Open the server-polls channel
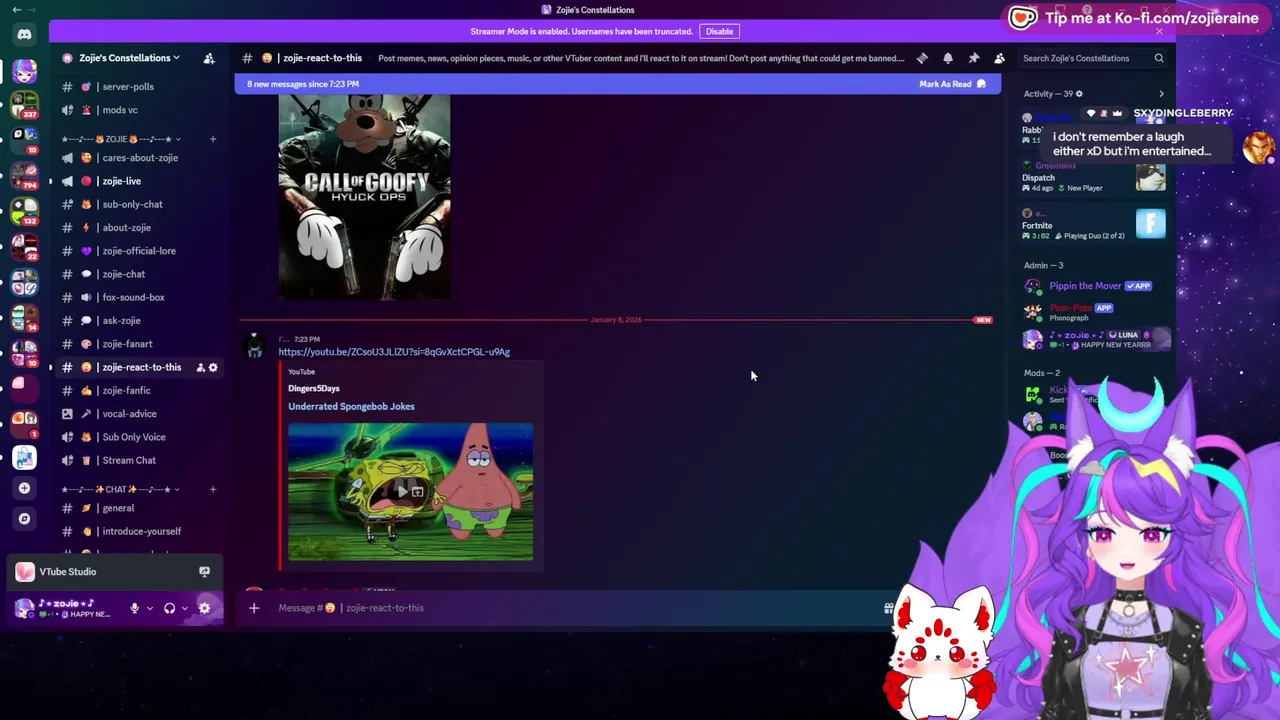Image resolution: width=1280 pixels, height=720 pixels. (139, 87)
